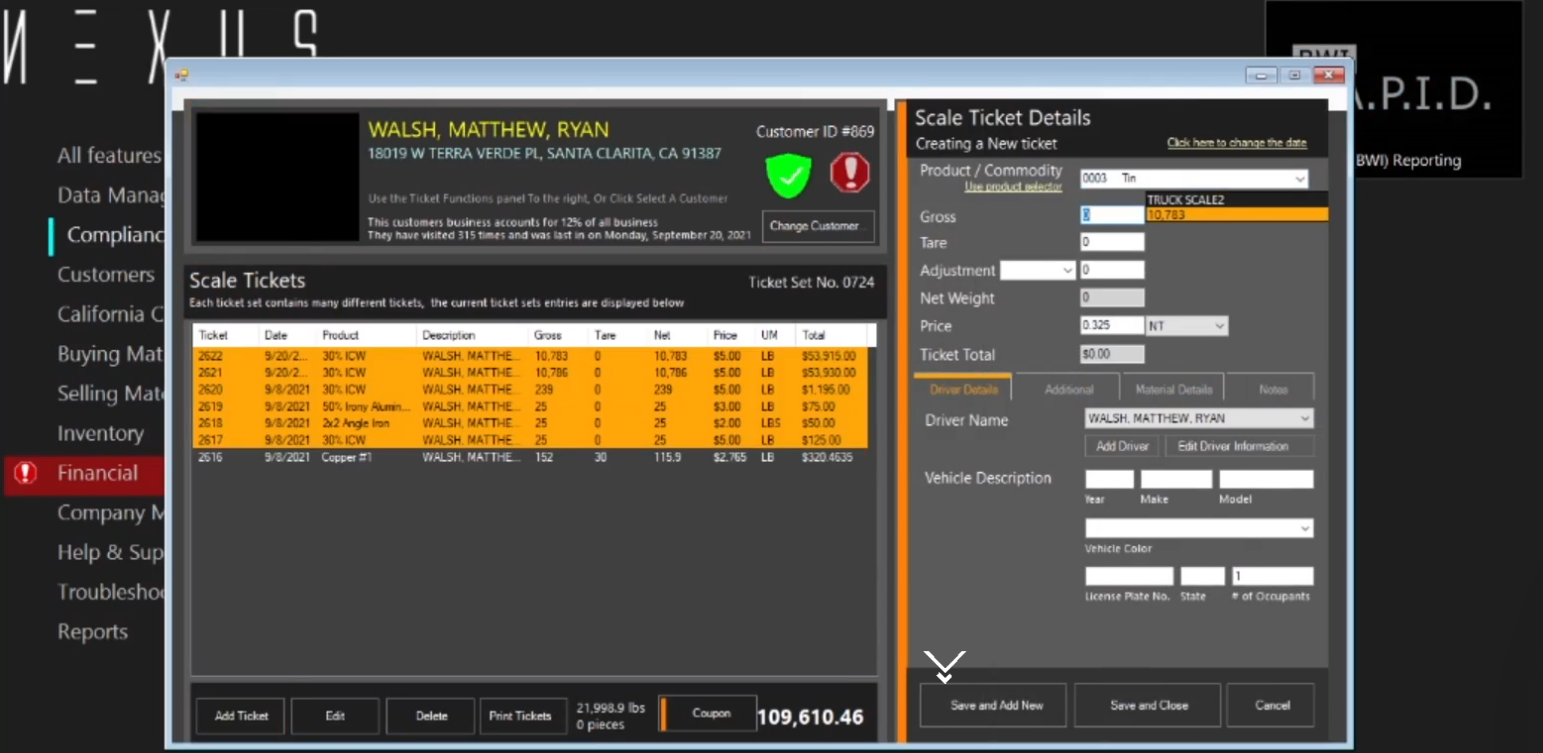Switch to the Additional tab
This screenshot has height=753, width=1543.
point(1068,389)
